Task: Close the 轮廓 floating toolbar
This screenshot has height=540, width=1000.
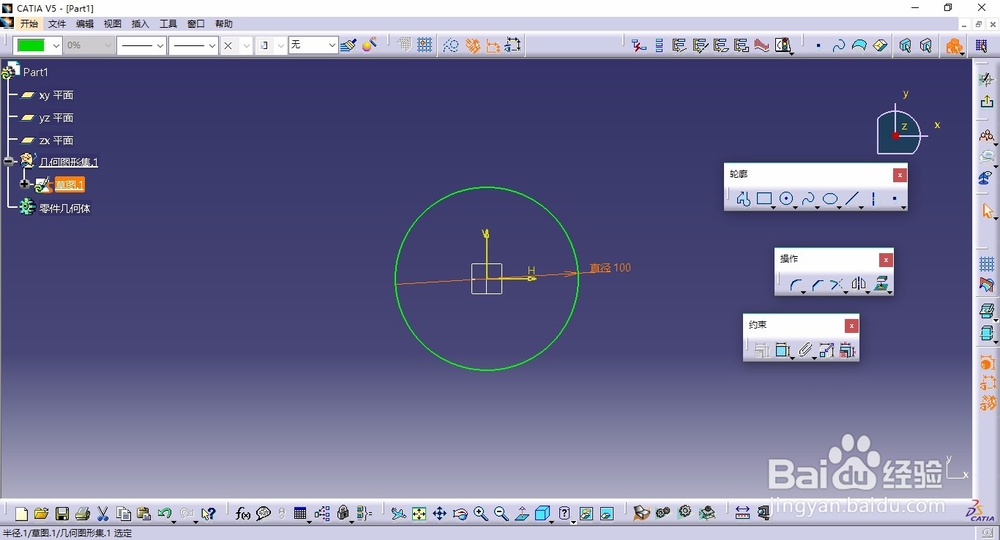Action: click(899, 175)
